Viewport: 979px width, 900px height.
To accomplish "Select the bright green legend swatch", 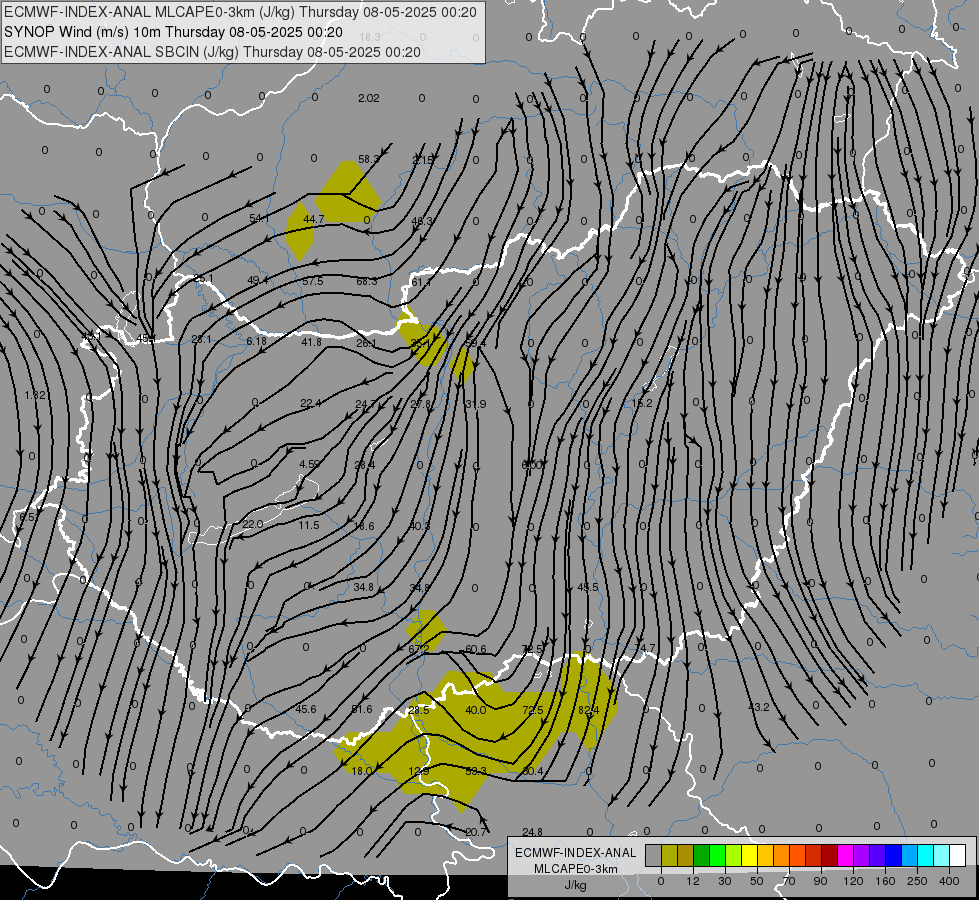I will click(717, 855).
